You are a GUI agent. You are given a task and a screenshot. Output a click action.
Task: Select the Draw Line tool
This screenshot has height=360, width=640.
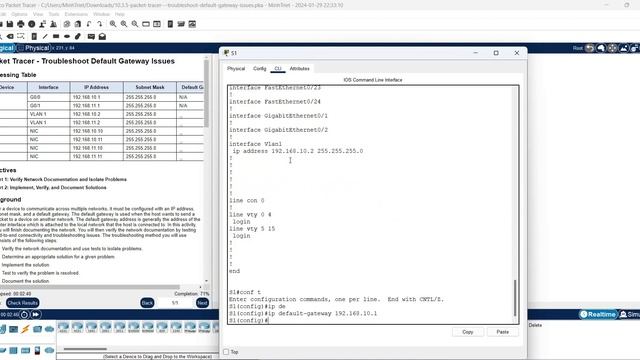click(45, 37)
